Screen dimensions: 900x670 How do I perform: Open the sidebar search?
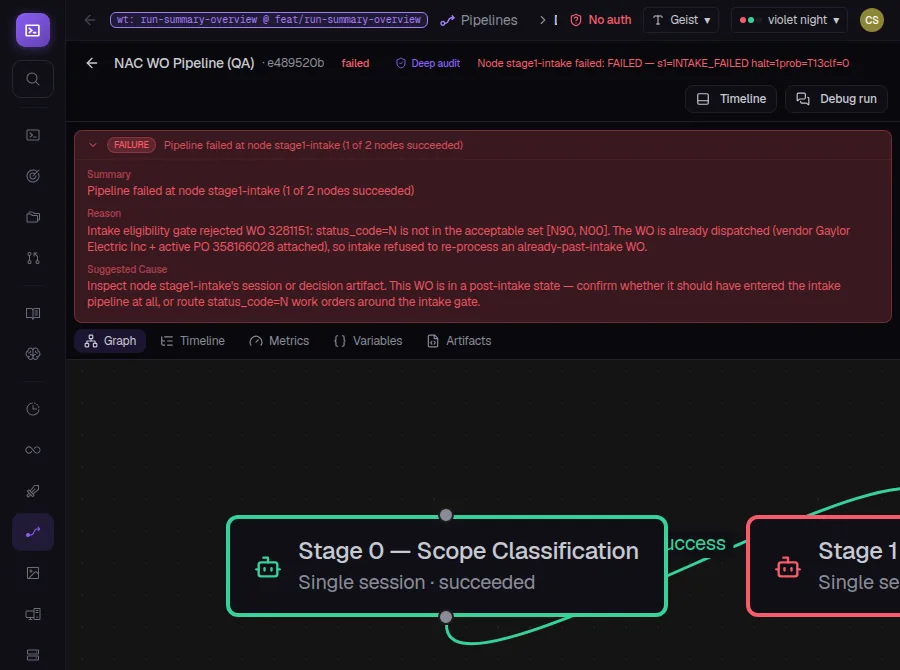(x=33, y=79)
